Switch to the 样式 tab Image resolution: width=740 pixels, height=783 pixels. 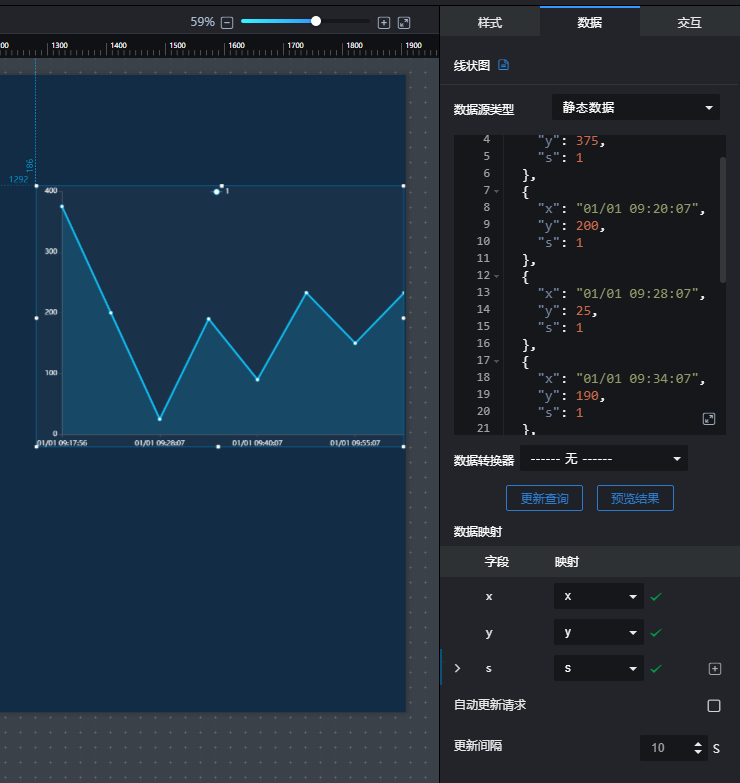pyautogui.click(x=490, y=22)
